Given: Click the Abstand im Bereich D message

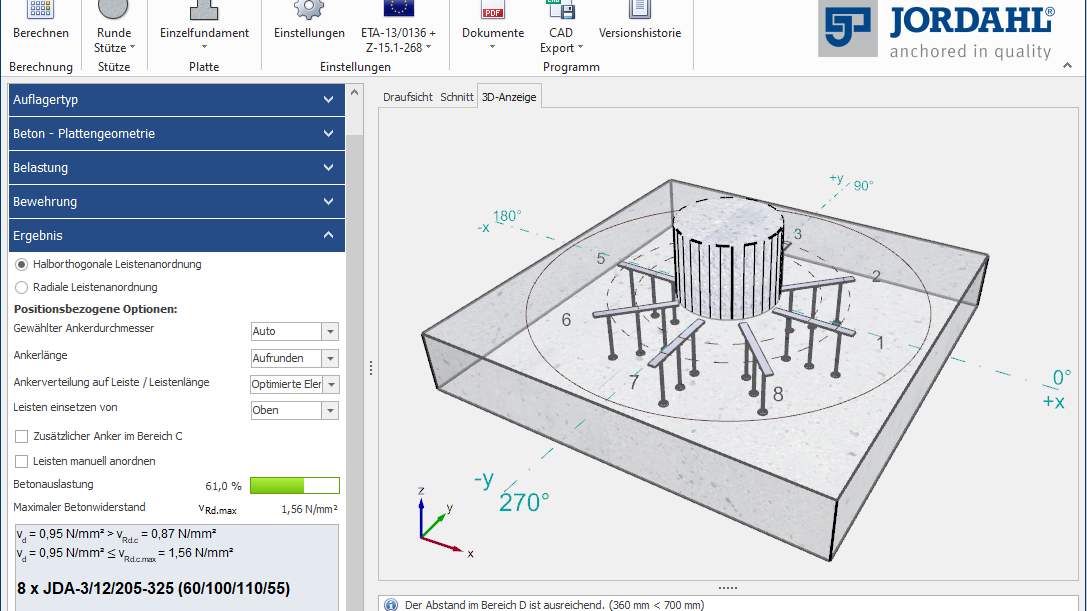Looking at the screenshot, I should (555, 605).
